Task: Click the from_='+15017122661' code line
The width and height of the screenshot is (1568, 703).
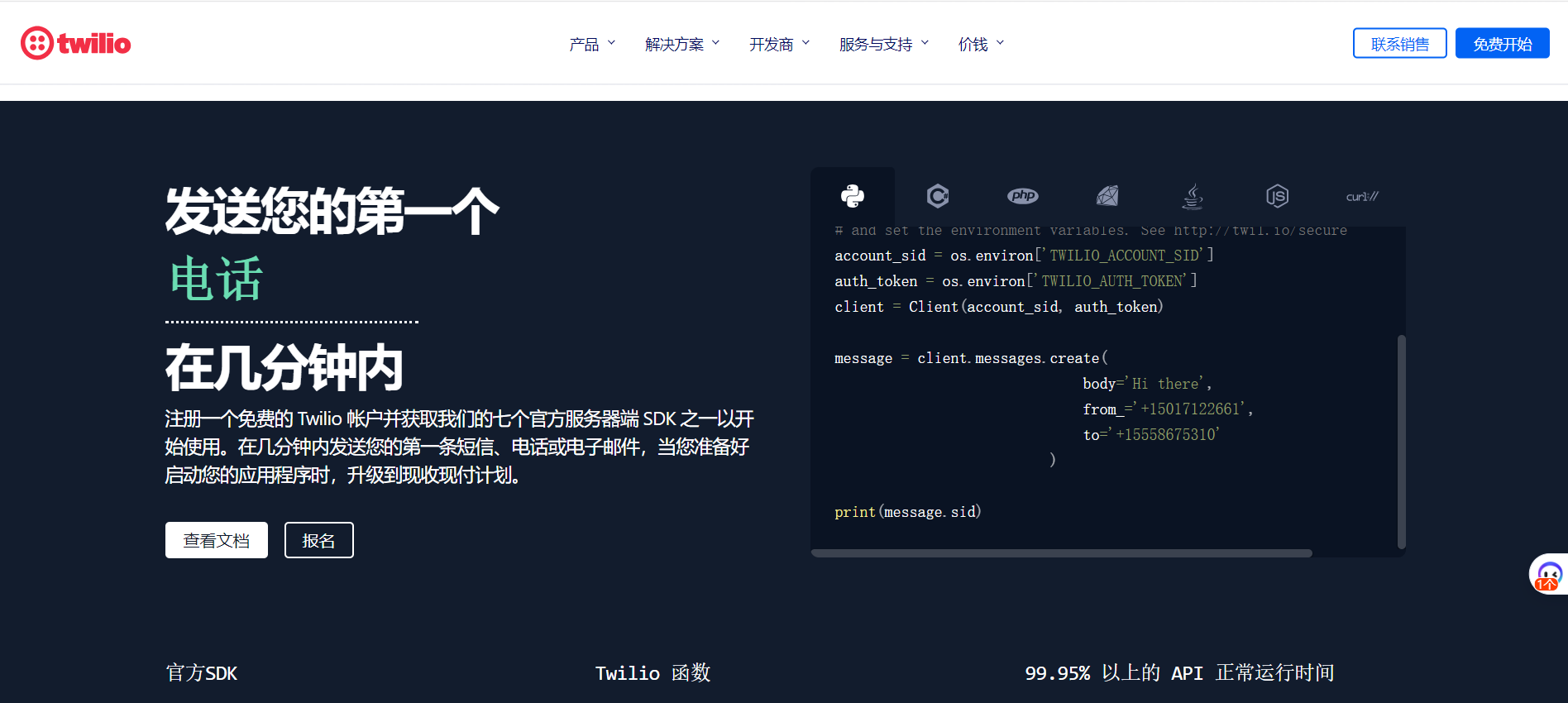Action: pyautogui.click(x=1169, y=409)
